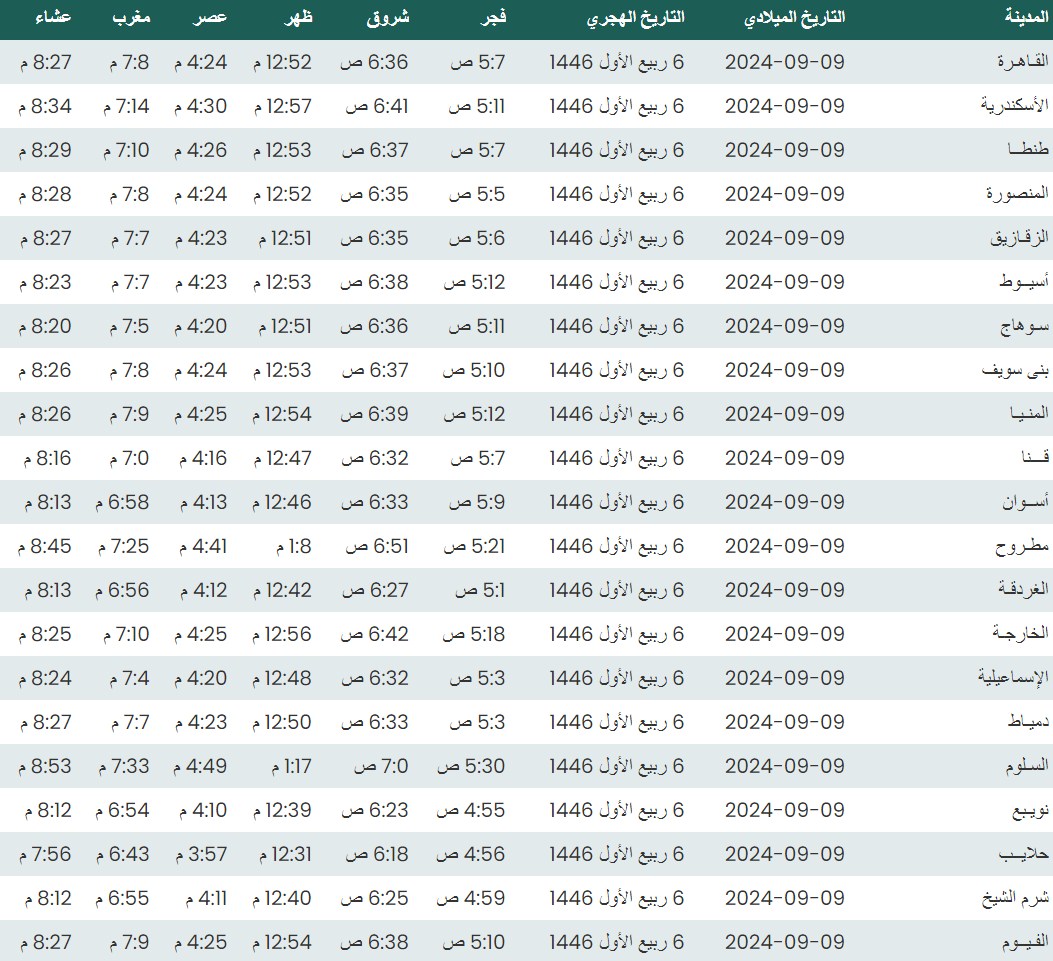
Task: Click the ظهر (Dhuhr) column header
Action: [x=297, y=18]
